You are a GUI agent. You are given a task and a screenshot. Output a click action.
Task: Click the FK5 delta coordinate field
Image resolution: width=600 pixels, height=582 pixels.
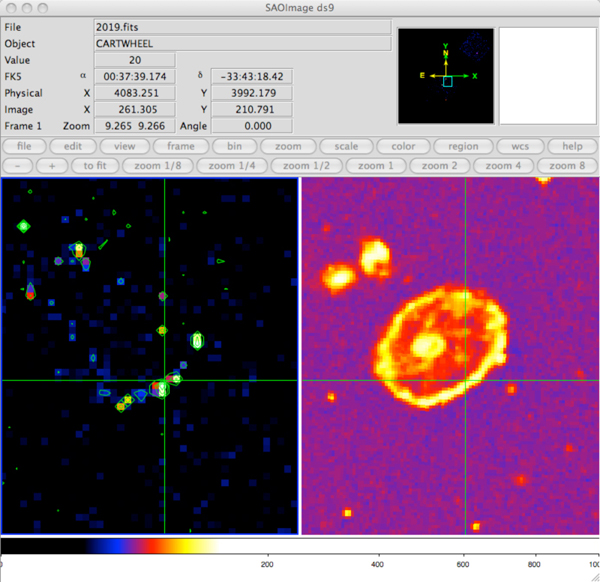tap(252, 77)
